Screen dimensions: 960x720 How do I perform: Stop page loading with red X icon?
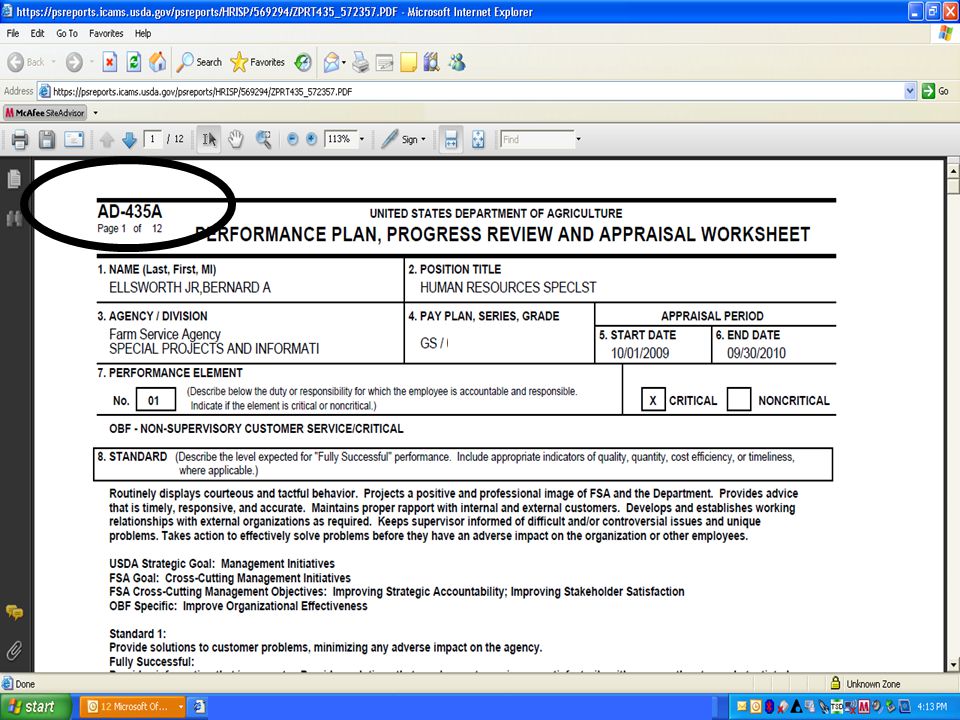pyautogui.click(x=110, y=62)
